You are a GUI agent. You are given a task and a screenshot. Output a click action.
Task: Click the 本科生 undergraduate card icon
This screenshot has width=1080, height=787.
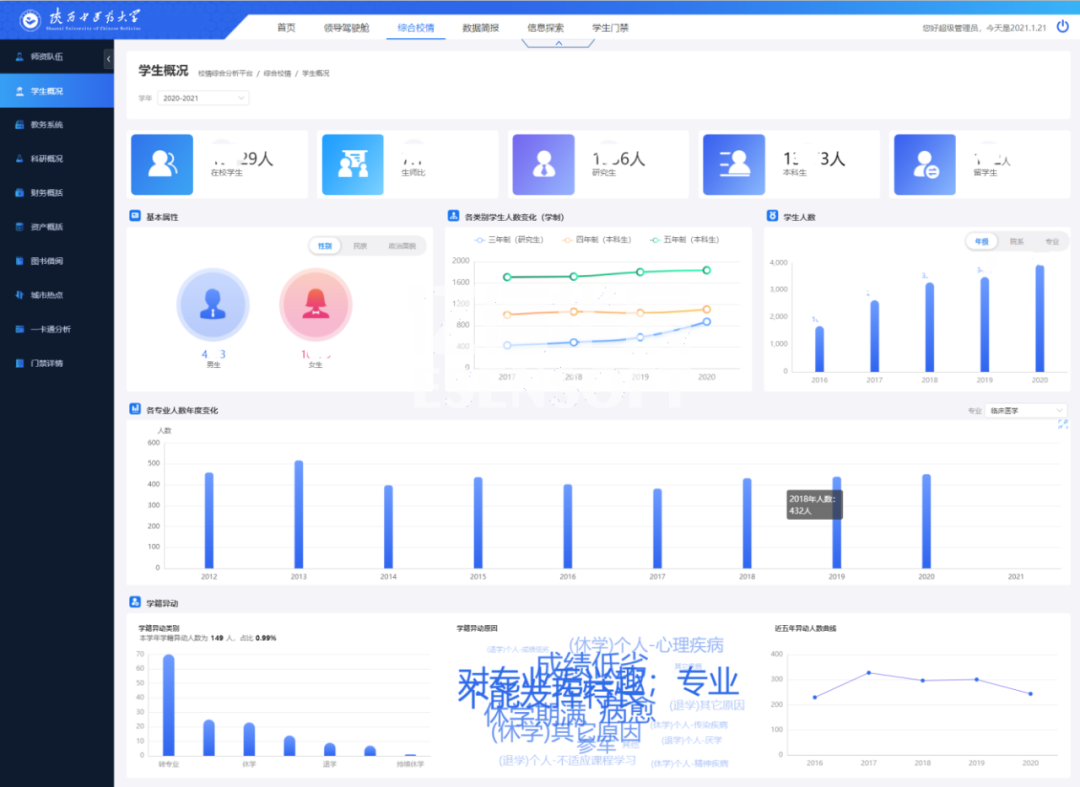[734, 163]
